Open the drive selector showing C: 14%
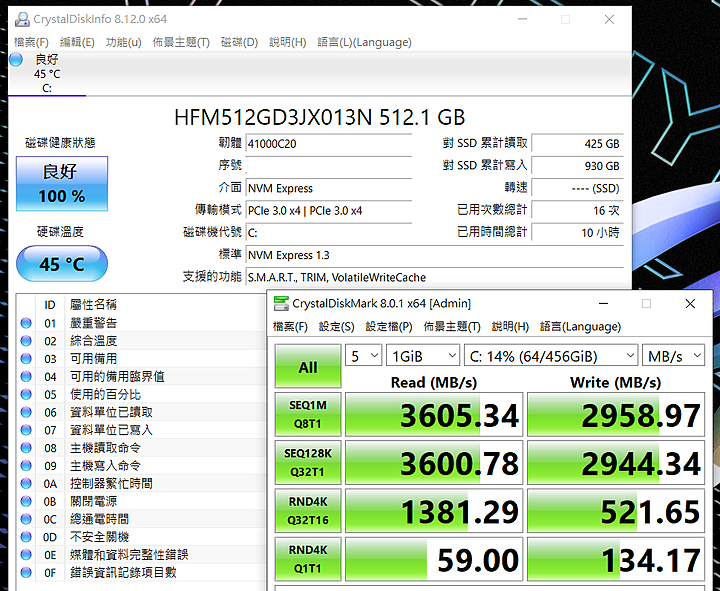Image resolution: width=720 pixels, height=591 pixels. [x=551, y=356]
